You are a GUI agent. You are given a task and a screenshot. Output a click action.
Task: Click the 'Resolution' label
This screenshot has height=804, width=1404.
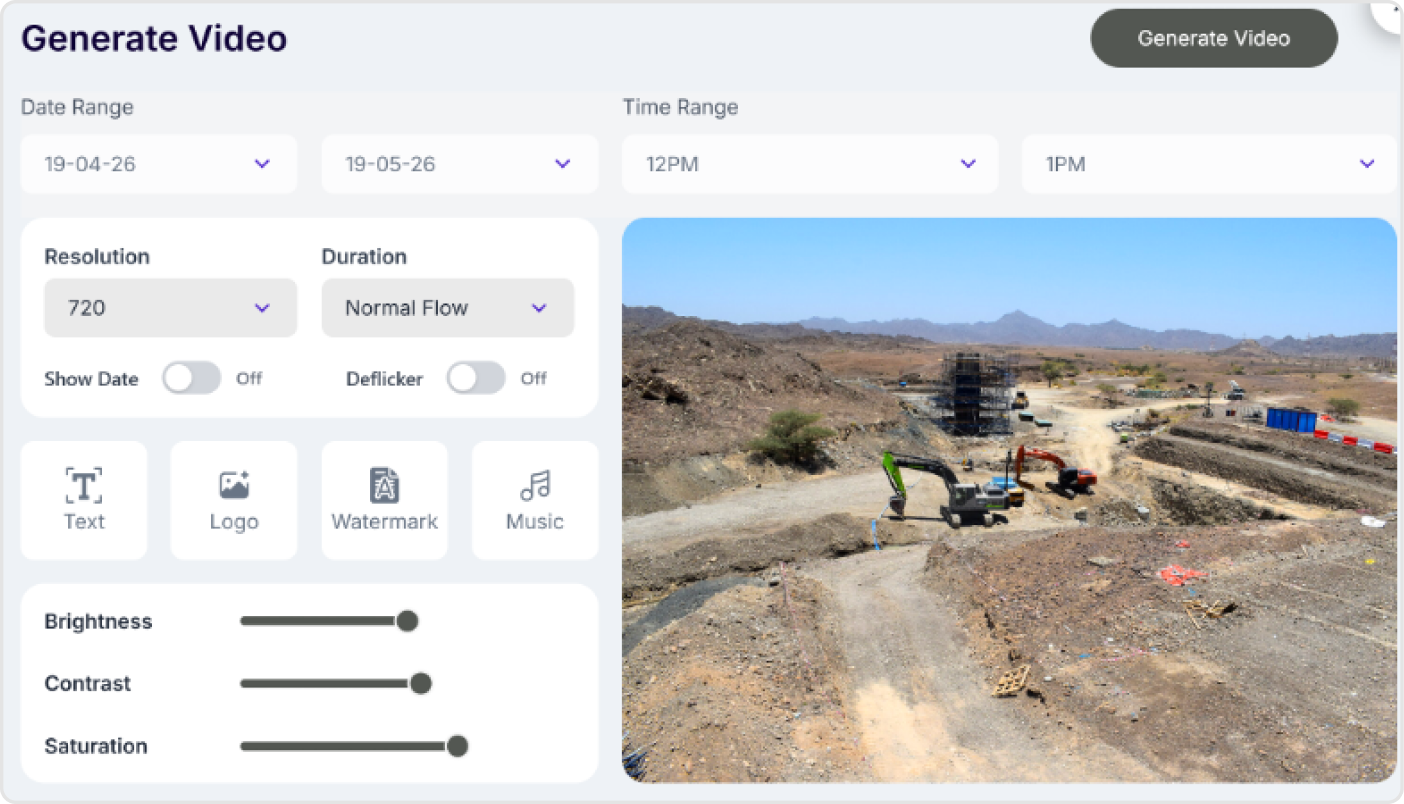97,257
